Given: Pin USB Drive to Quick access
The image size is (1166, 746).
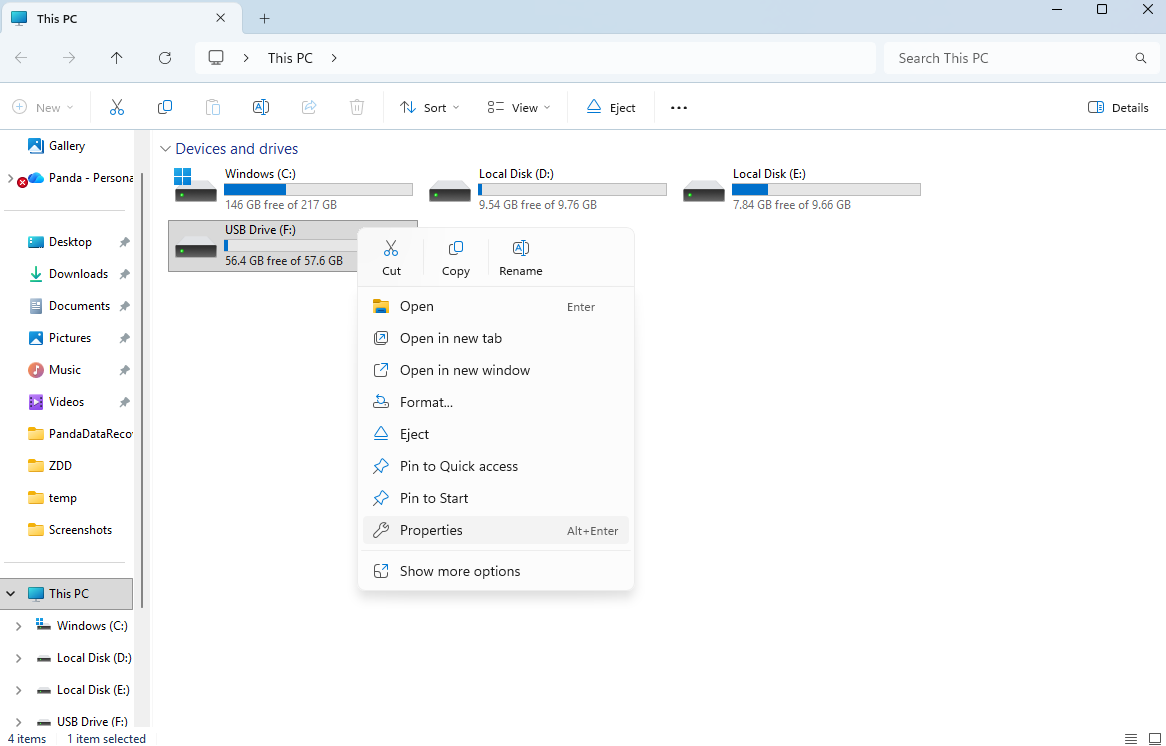Looking at the screenshot, I should click(x=458, y=466).
